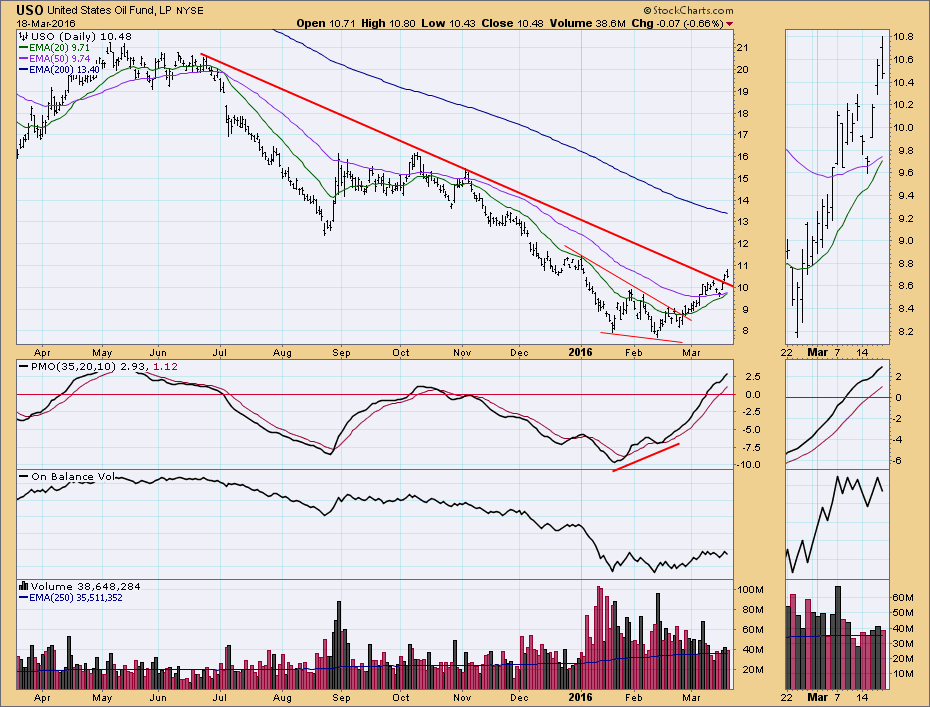Click the 22 date label under the zoom volume panel
The width and height of the screenshot is (930, 707).
pyautogui.click(x=786, y=698)
